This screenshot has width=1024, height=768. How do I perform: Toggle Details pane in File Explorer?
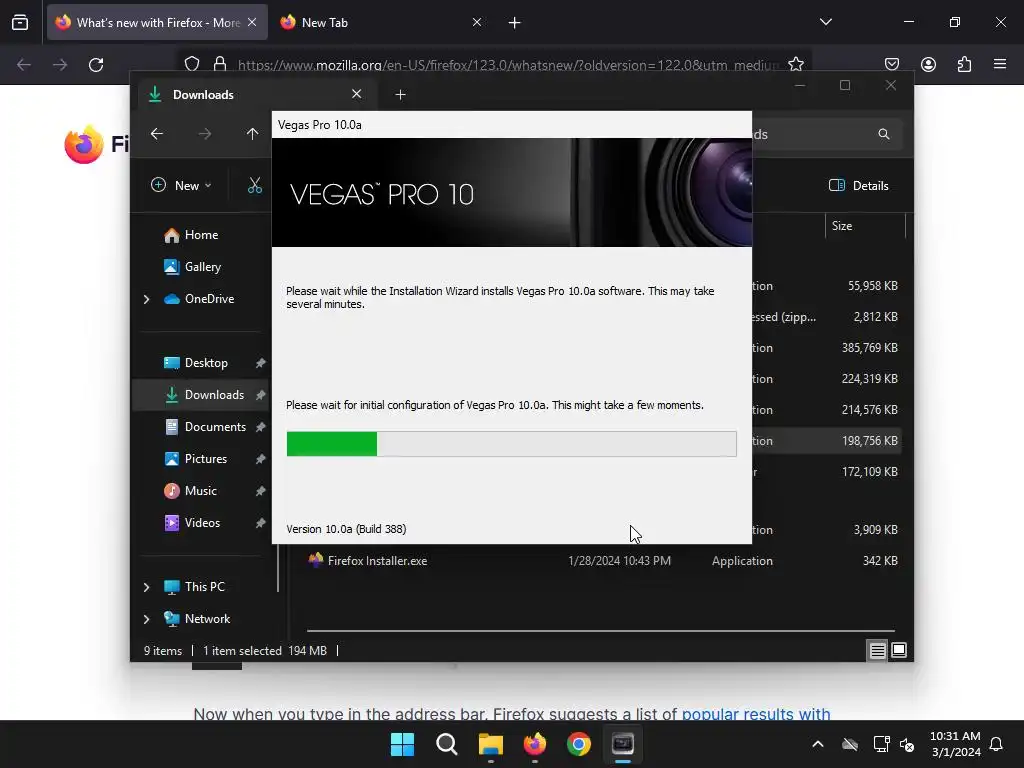click(858, 185)
